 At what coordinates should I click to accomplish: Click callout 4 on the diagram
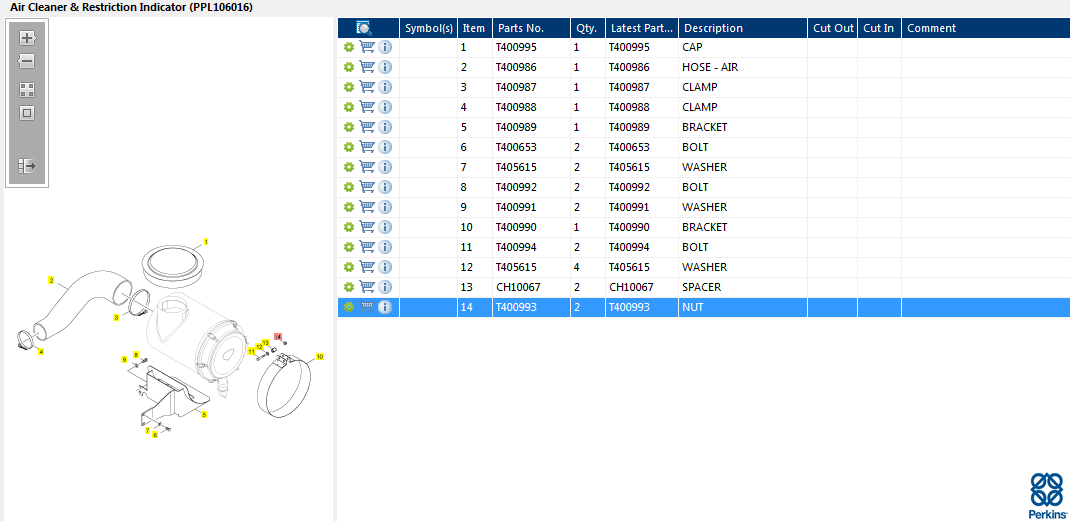41,352
